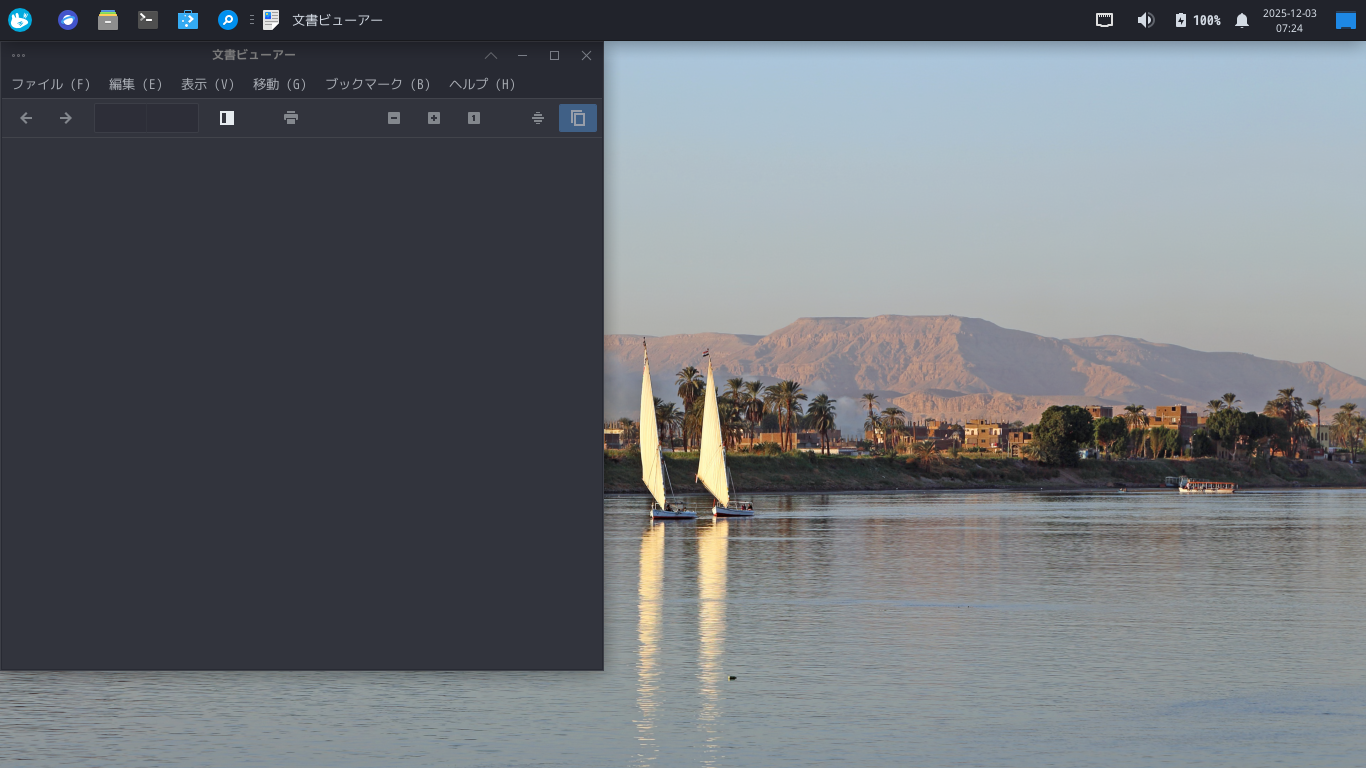Launch the terminal from the panel
1366x768 pixels.
pos(148,20)
